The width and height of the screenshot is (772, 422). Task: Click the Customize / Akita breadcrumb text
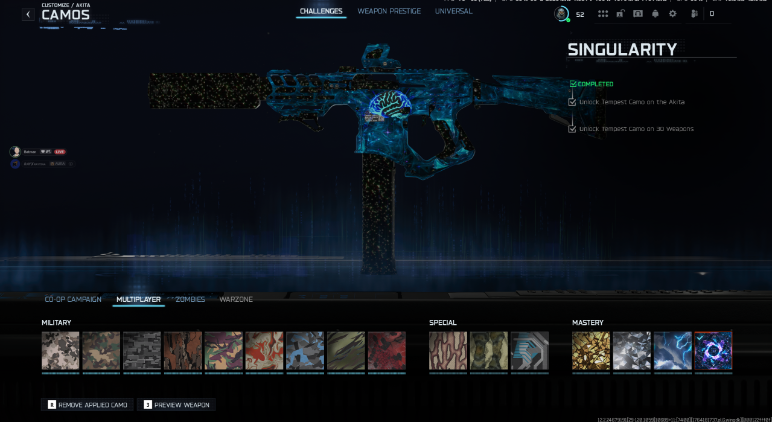(x=65, y=5)
